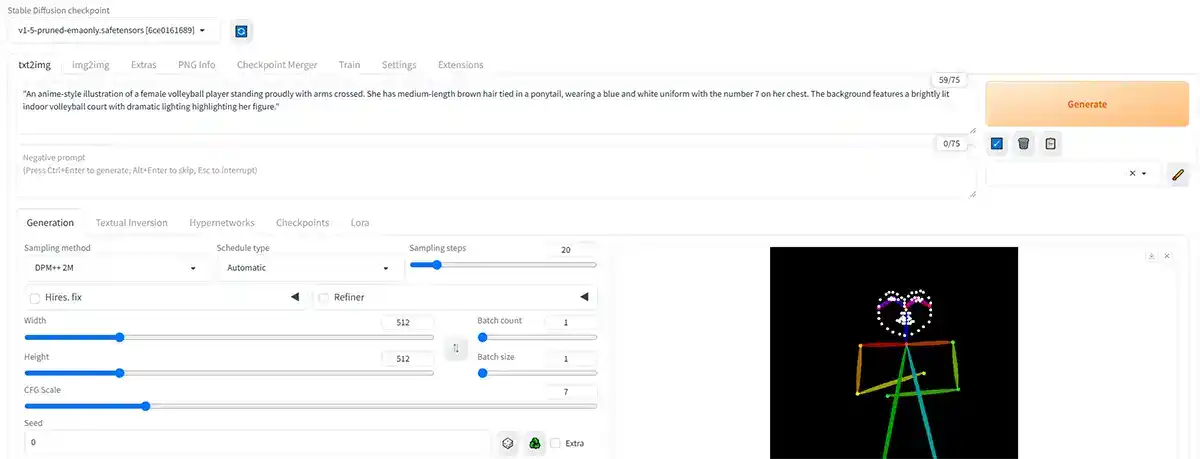Screen dimensions: 1200x459
Task: Click the Sampling steps number box
Action: click(572, 249)
